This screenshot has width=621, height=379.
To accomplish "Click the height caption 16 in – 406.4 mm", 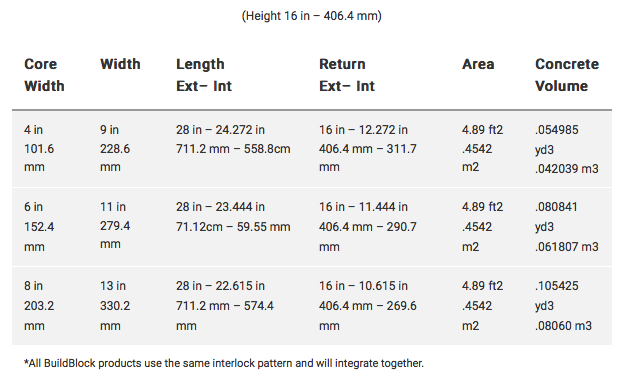I will (312, 16).
